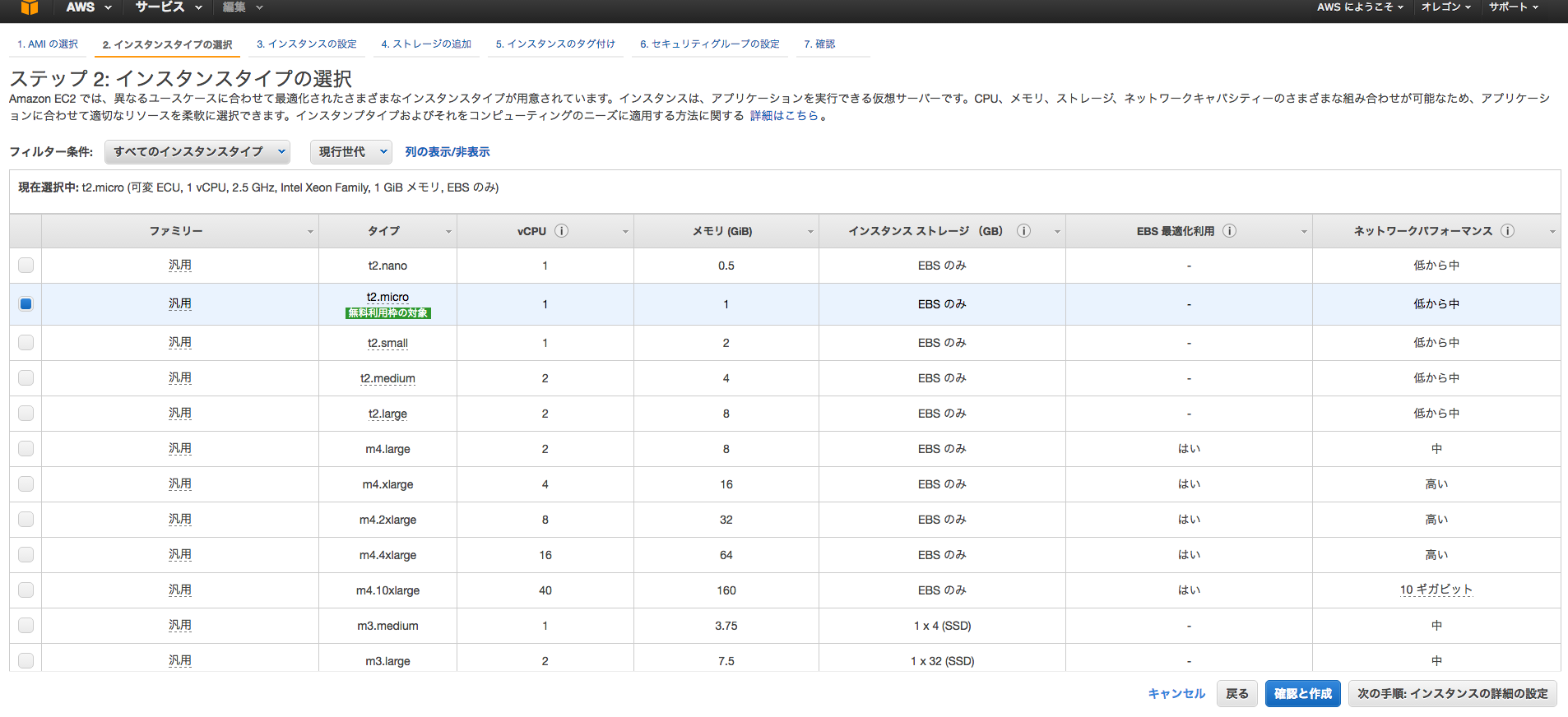Click 汎用 family in t2.nano row

(180, 266)
